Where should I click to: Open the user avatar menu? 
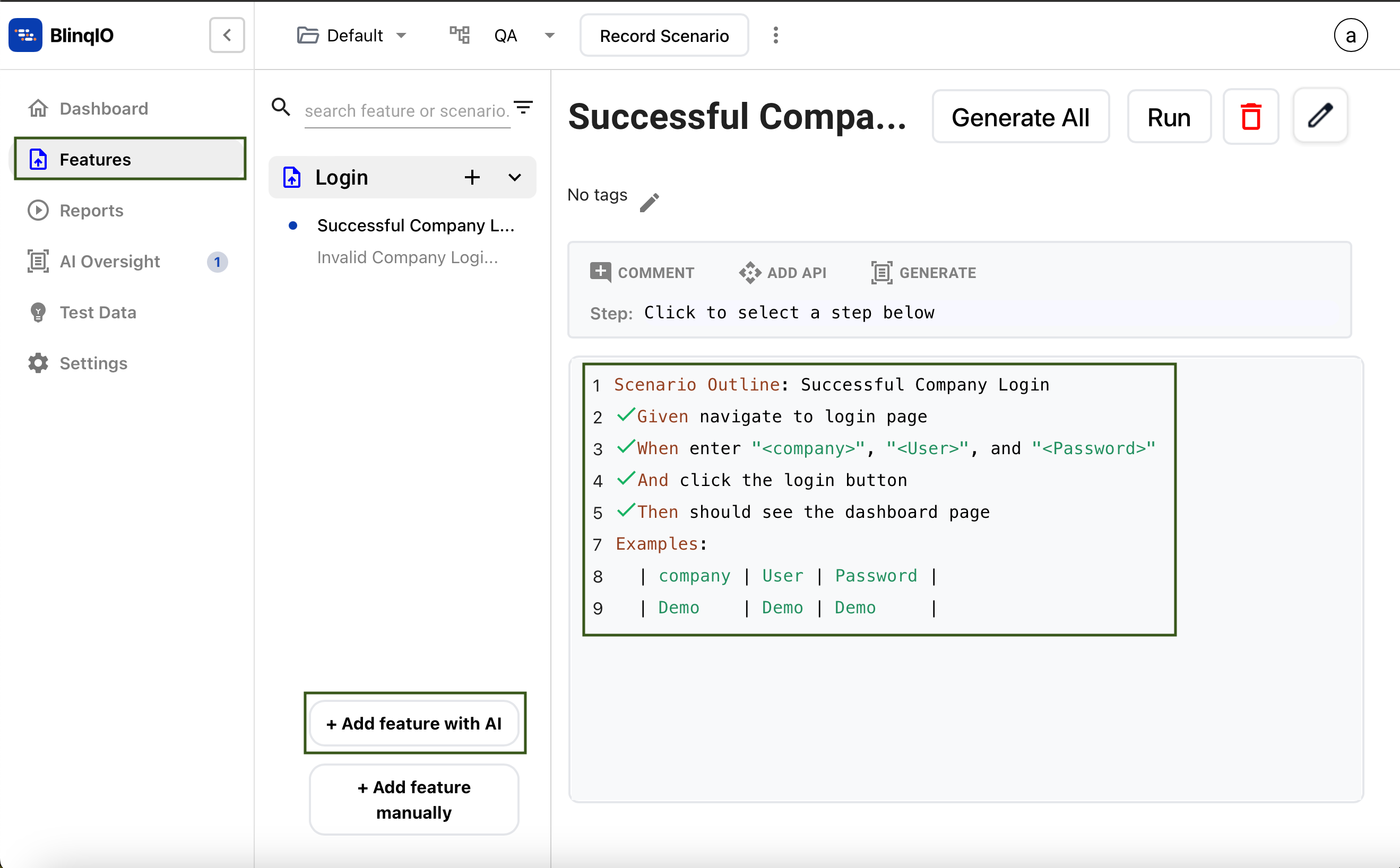[1350, 35]
